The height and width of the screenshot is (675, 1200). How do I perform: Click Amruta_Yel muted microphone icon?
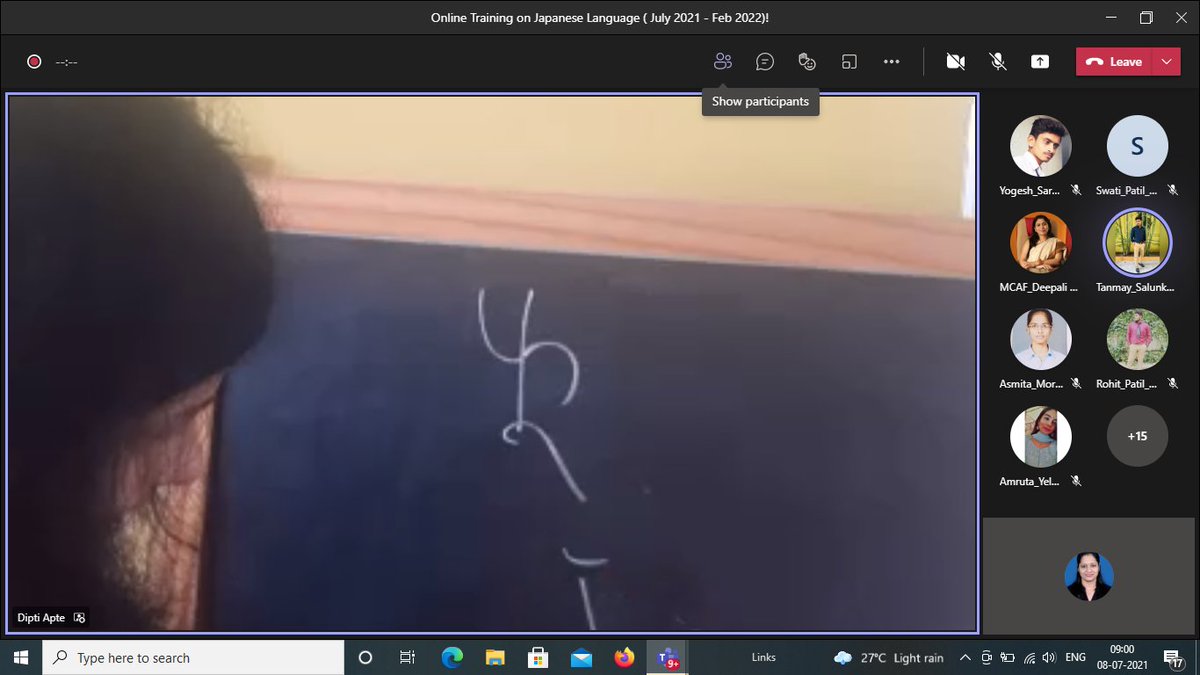1076,481
